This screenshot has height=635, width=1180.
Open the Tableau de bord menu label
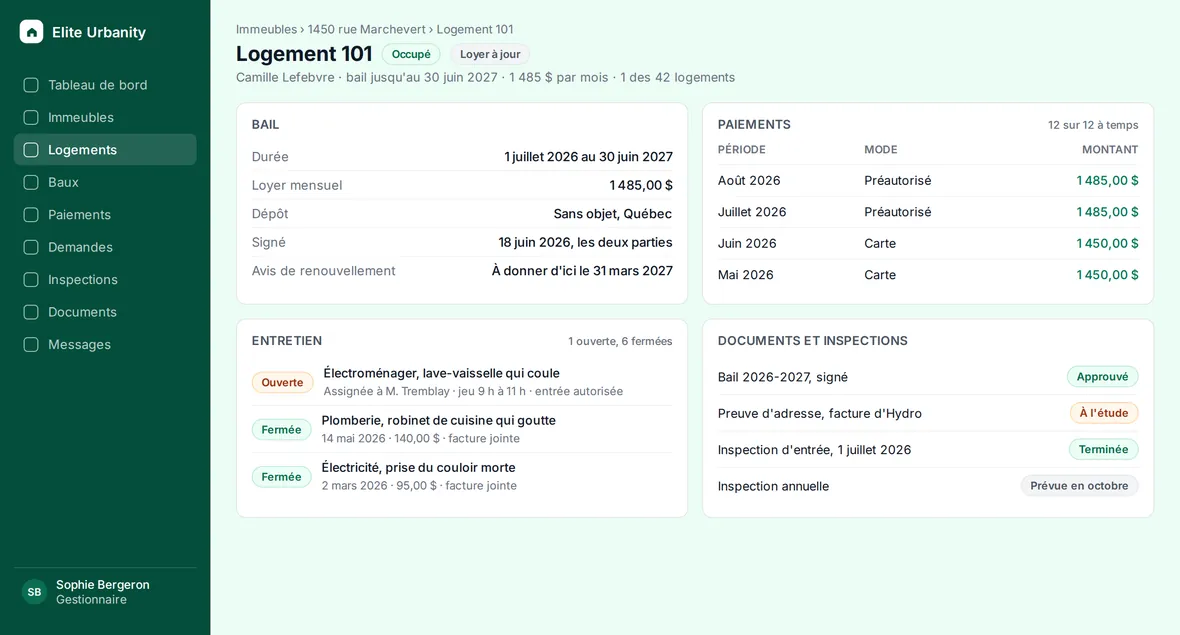(x=98, y=85)
